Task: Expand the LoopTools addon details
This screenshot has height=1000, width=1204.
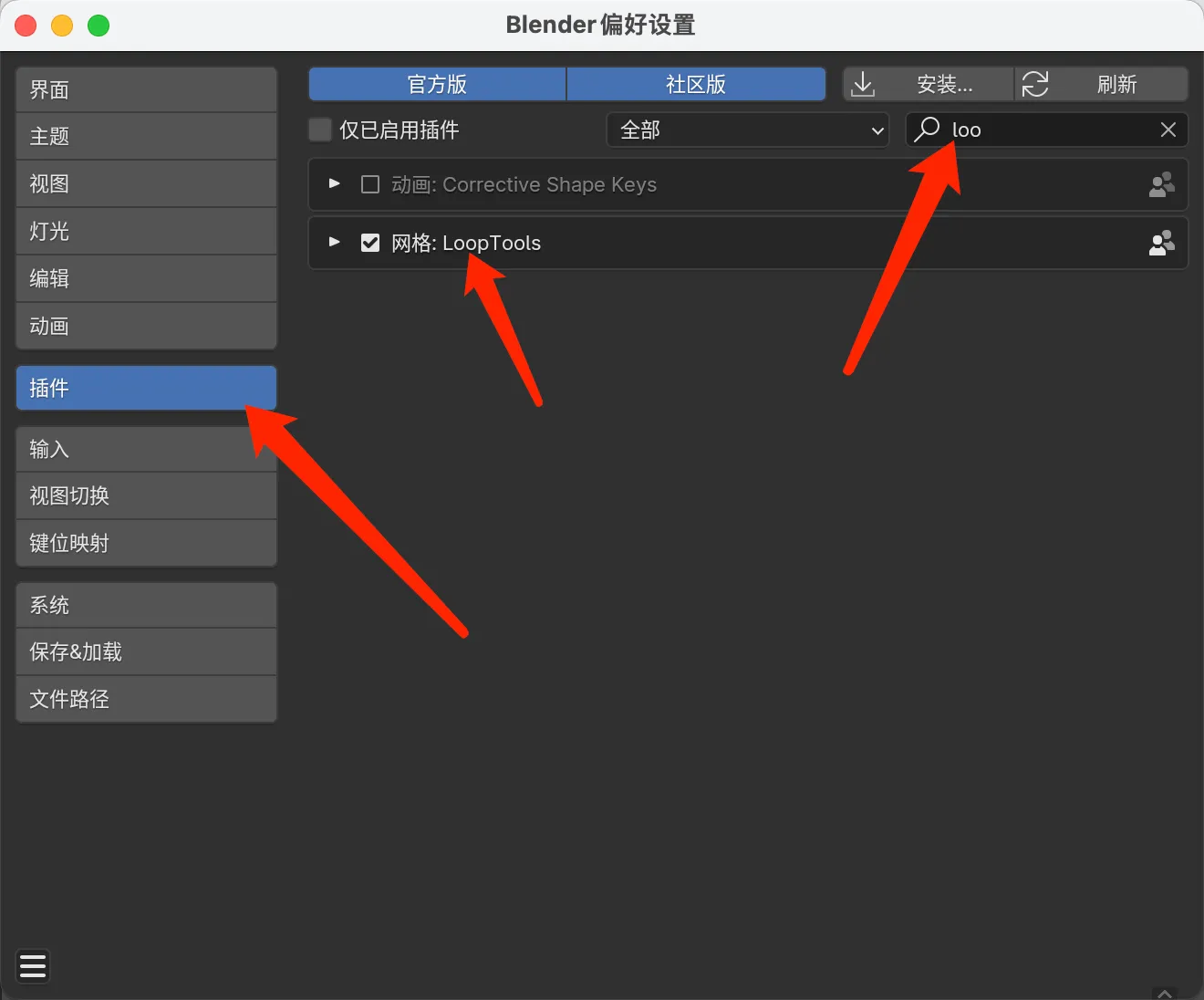Action: 335,243
